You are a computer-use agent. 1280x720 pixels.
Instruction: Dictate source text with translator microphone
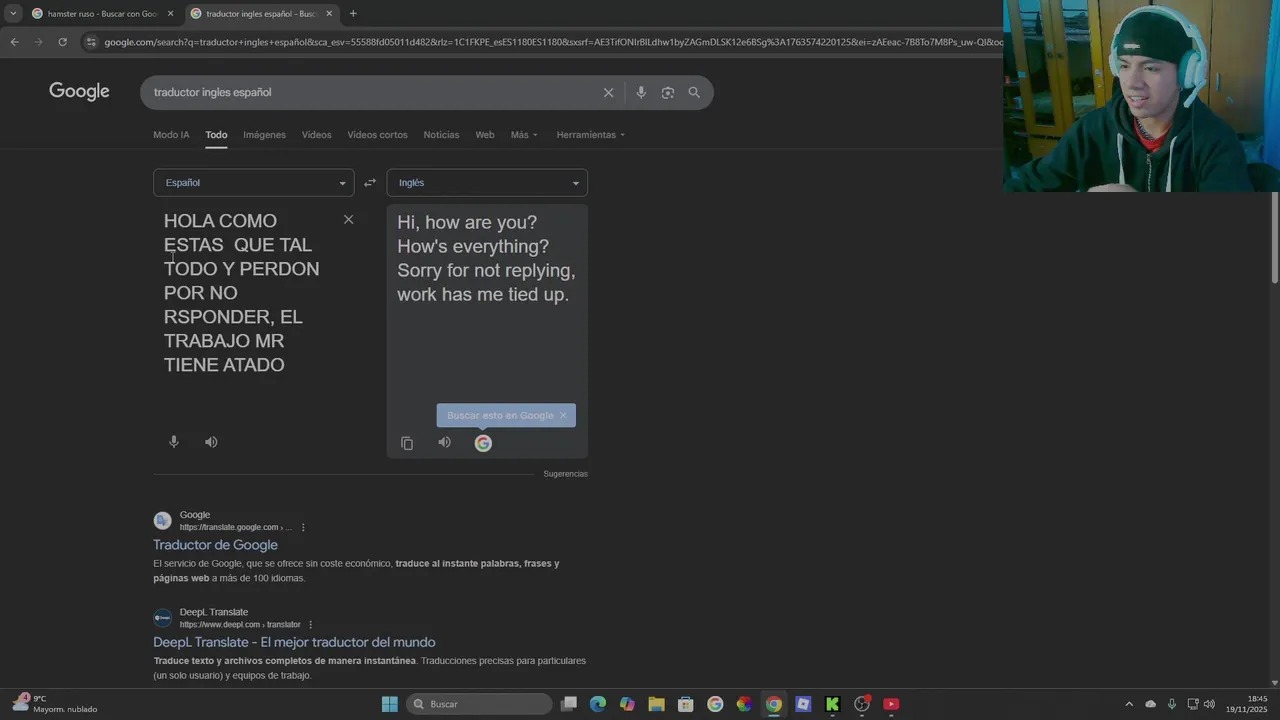click(x=173, y=442)
